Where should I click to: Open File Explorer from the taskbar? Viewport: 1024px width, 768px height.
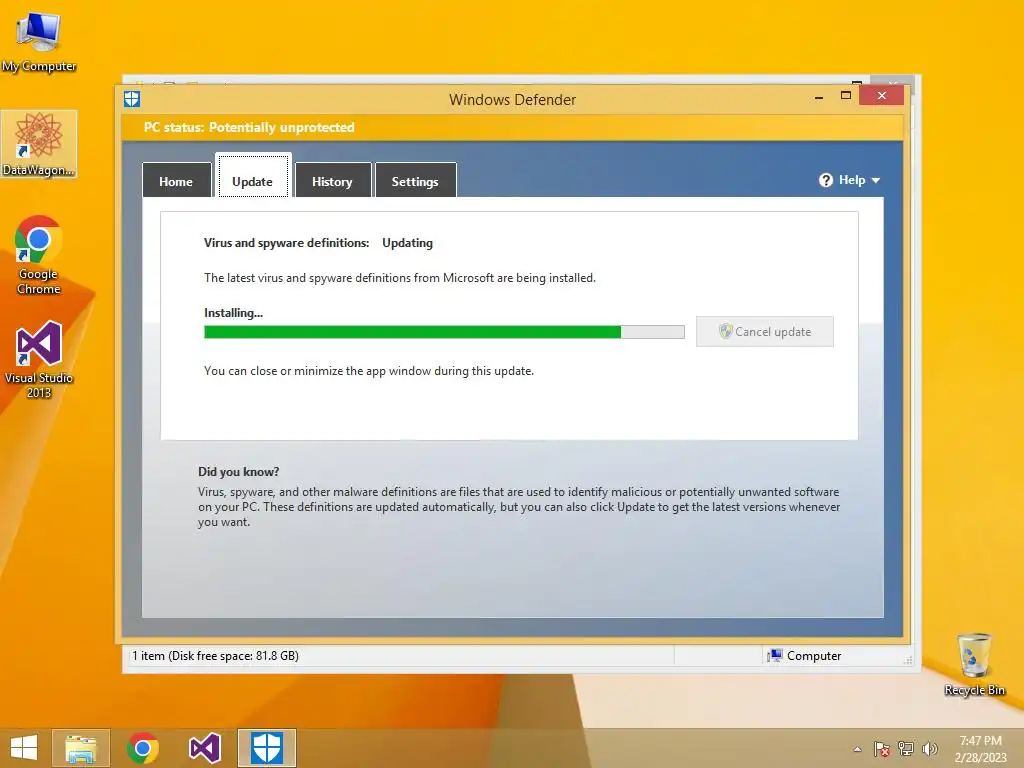[x=81, y=748]
